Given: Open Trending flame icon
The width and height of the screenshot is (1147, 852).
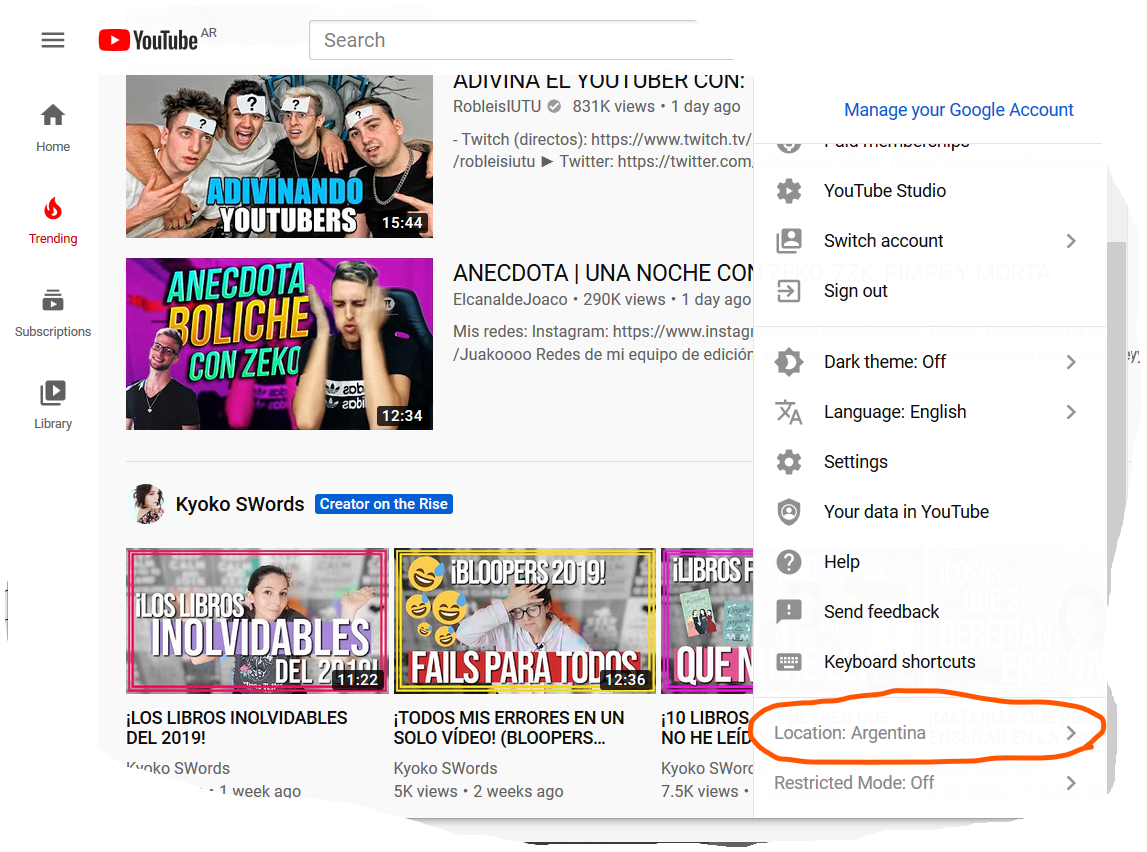Looking at the screenshot, I should click(53, 210).
